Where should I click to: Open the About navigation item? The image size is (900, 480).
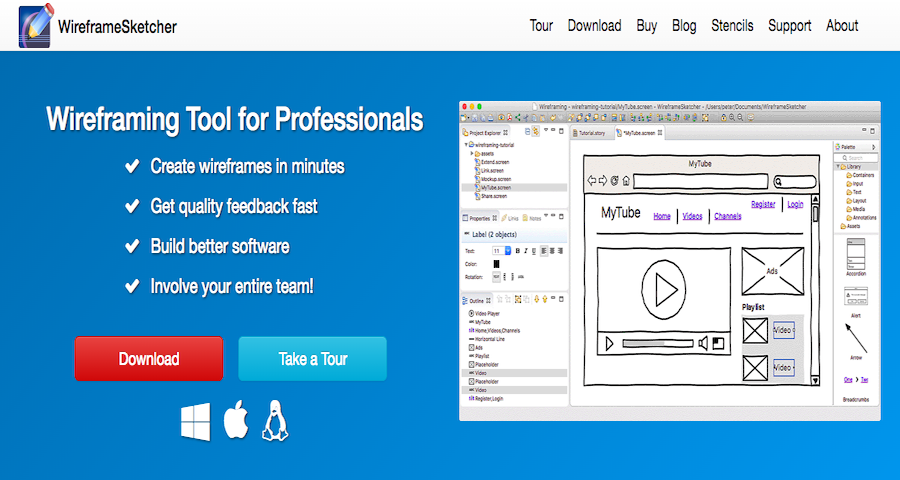point(842,26)
